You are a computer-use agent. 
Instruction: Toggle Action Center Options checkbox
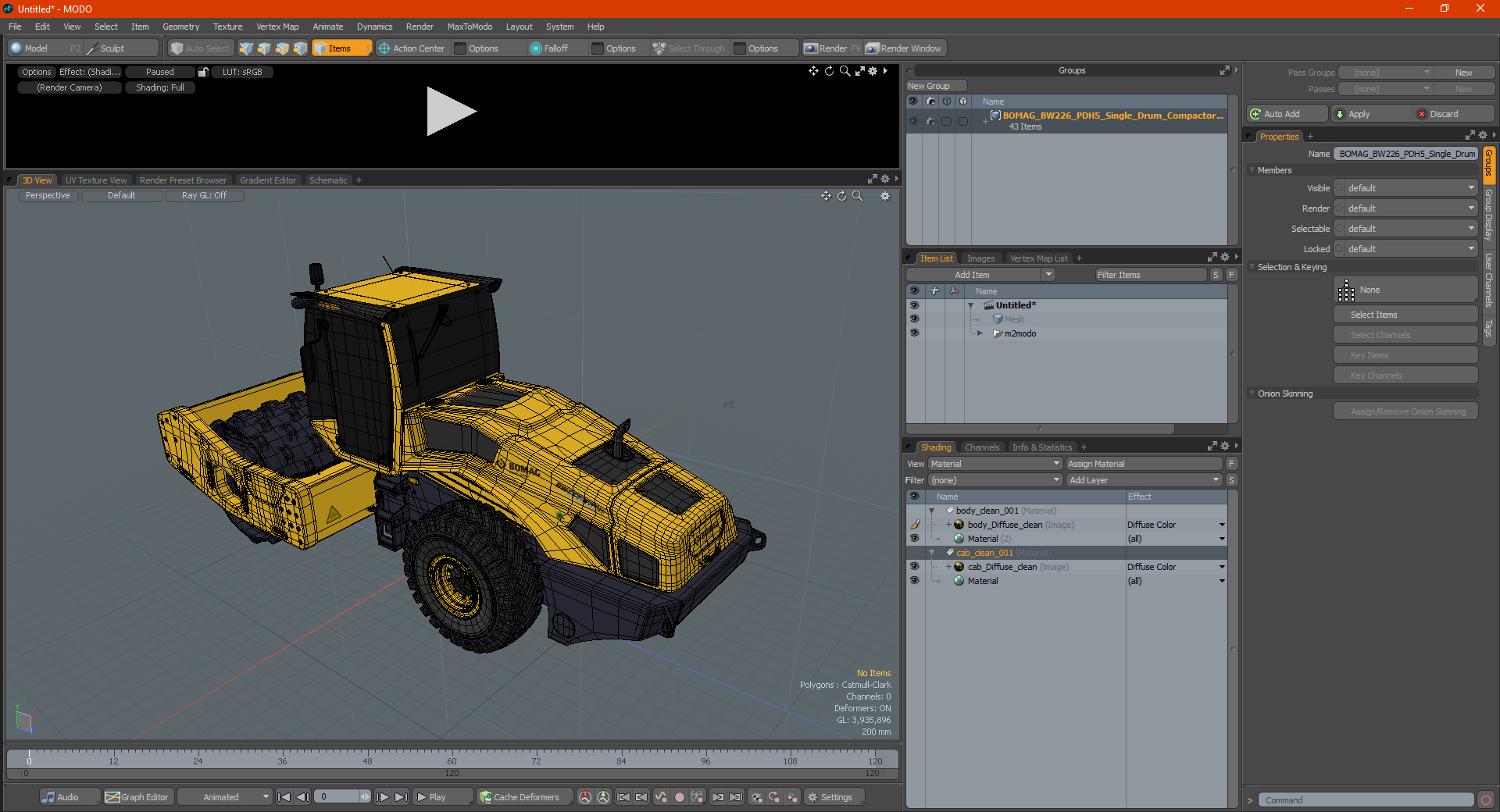(x=461, y=48)
